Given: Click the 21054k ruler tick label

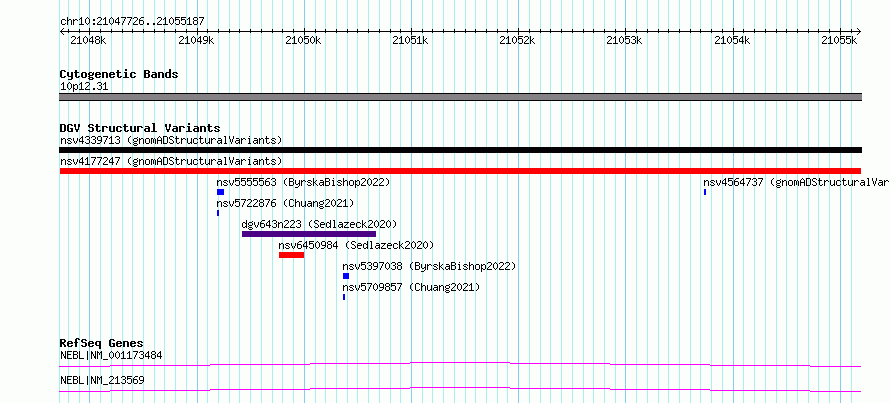Looking at the screenshot, I should tap(732, 40).
